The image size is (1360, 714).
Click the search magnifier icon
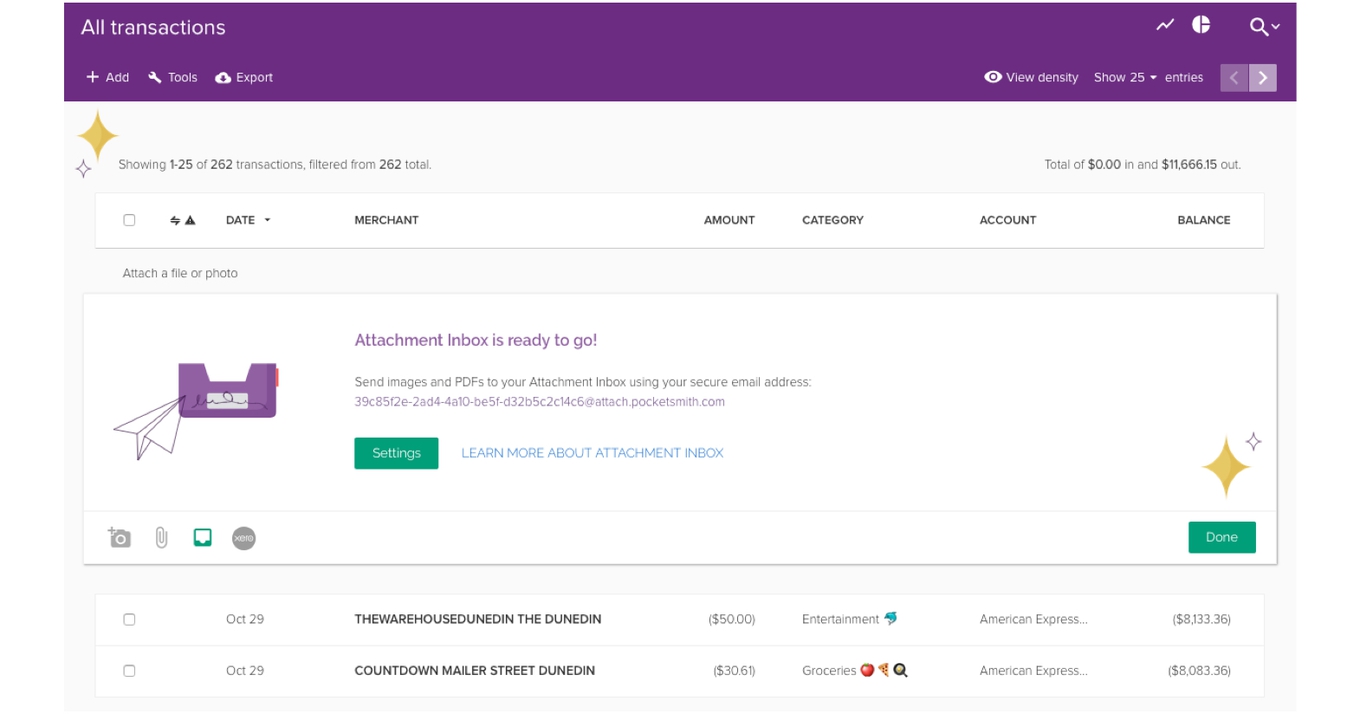click(1259, 27)
